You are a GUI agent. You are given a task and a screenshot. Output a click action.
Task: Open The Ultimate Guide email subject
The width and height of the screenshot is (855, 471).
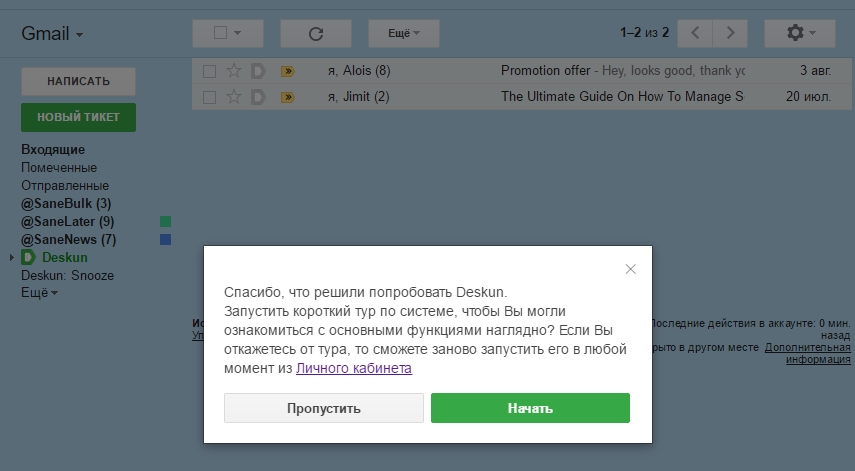click(x=622, y=96)
